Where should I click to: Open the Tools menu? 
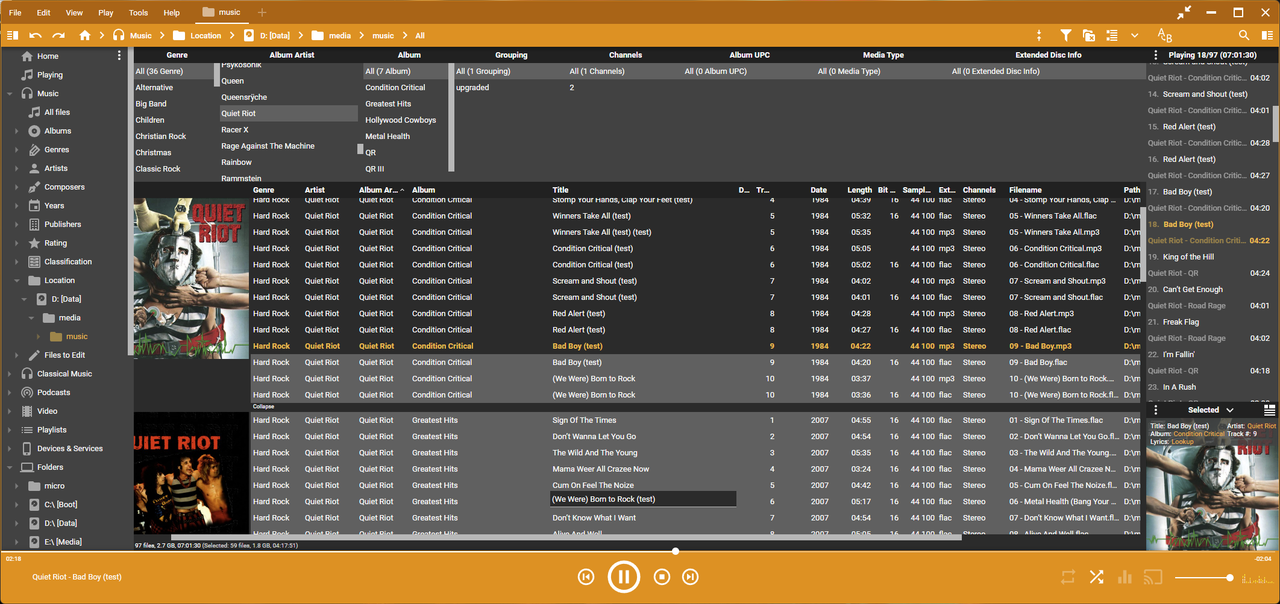(x=138, y=13)
